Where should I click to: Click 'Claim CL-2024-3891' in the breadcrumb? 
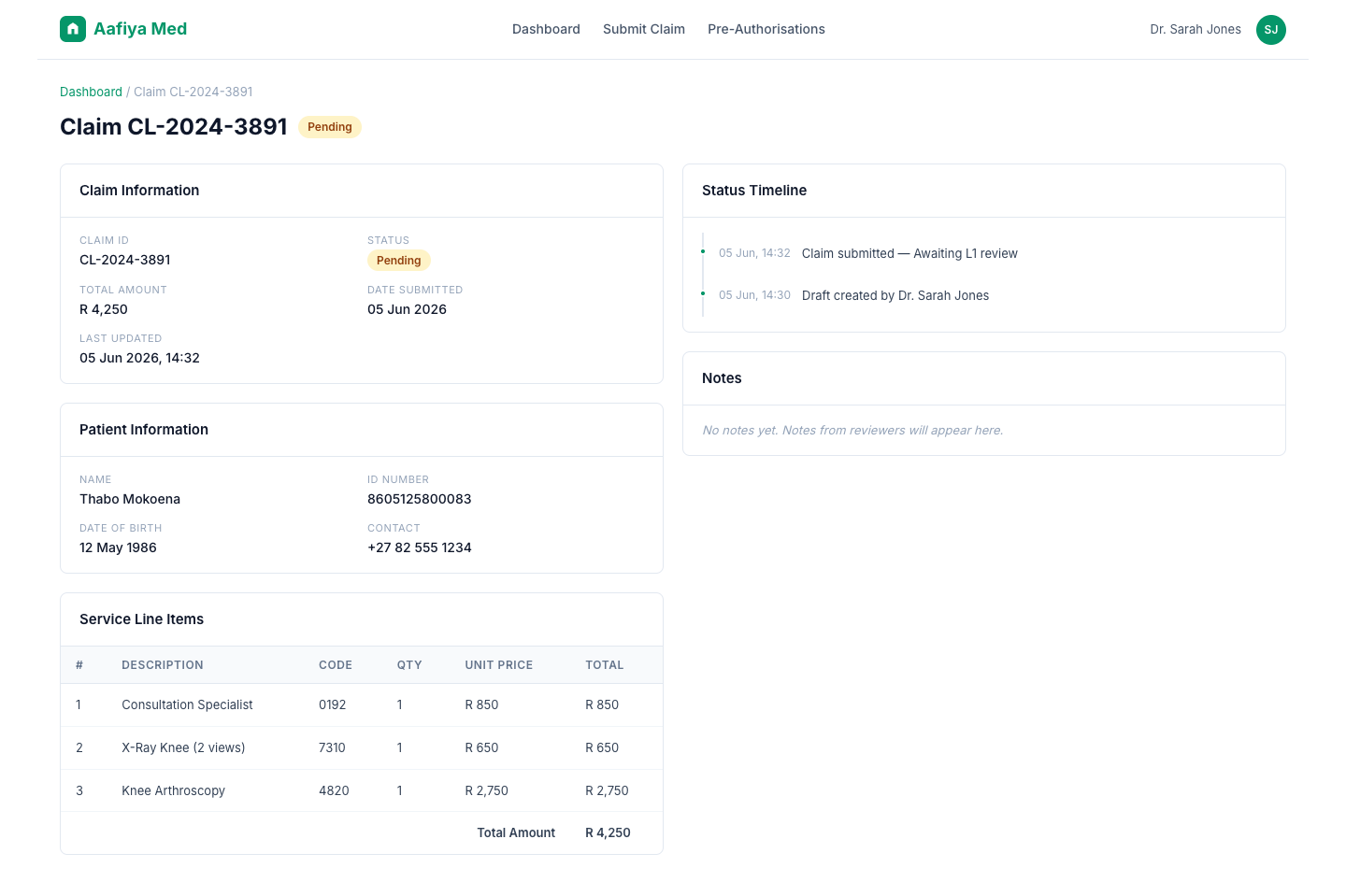(x=193, y=92)
